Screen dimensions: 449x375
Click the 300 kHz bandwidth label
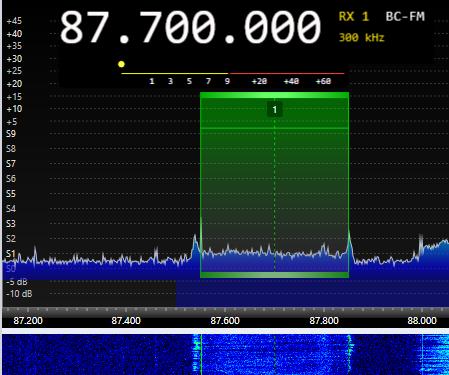[x=361, y=37]
